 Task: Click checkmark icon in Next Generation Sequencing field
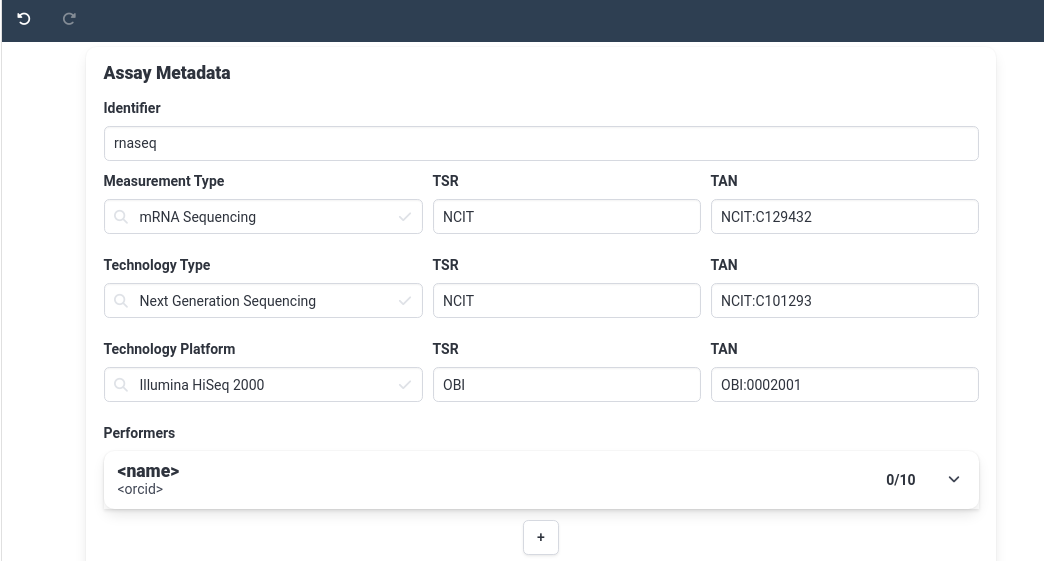click(405, 301)
